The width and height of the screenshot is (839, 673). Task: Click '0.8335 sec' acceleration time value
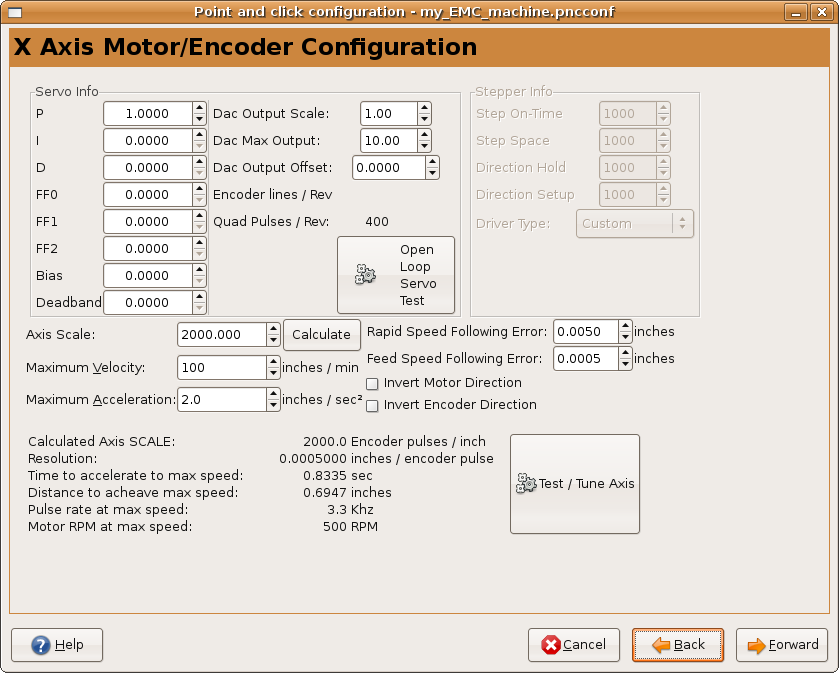click(338, 476)
